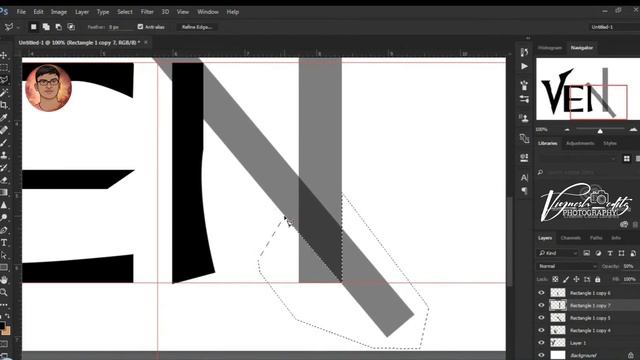
Task: Select the Brush tool
Action: click(4, 143)
